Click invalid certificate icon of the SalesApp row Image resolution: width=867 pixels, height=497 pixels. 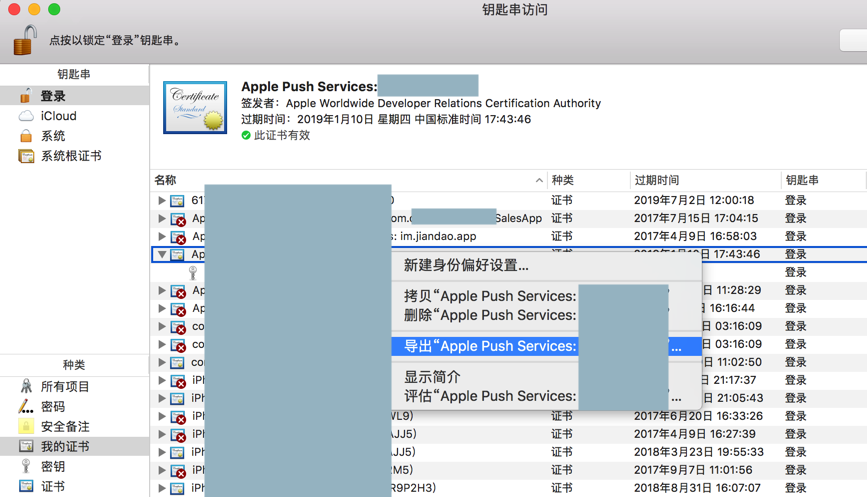[x=177, y=218]
